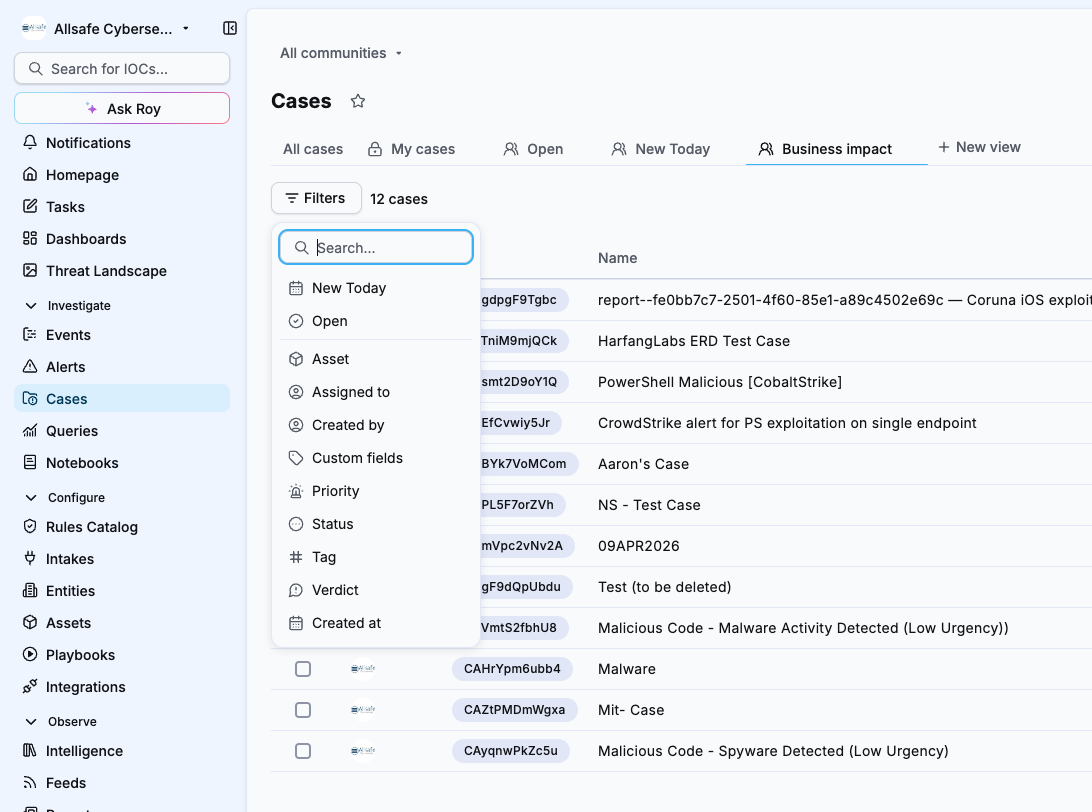Open 09APR2026 case
This screenshot has height=812, width=1092.
click(639, 547)
